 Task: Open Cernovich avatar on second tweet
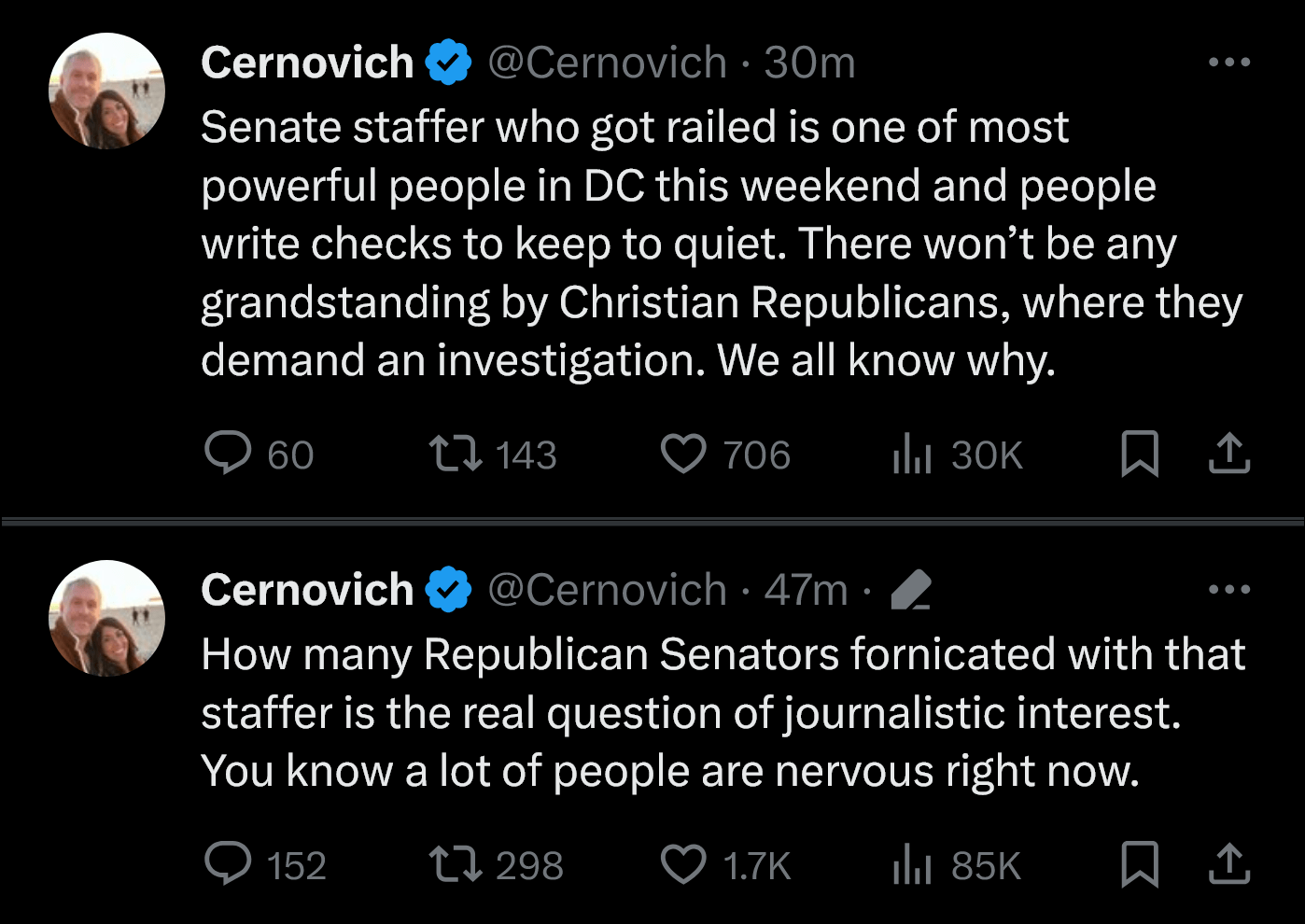pos(106,619)
